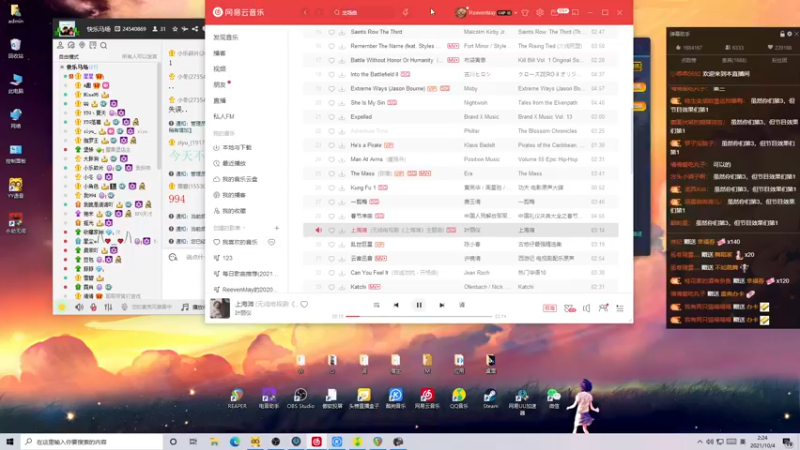Like the song She Is My Sin
The image size is (800, 450).
tap(331, 103)
